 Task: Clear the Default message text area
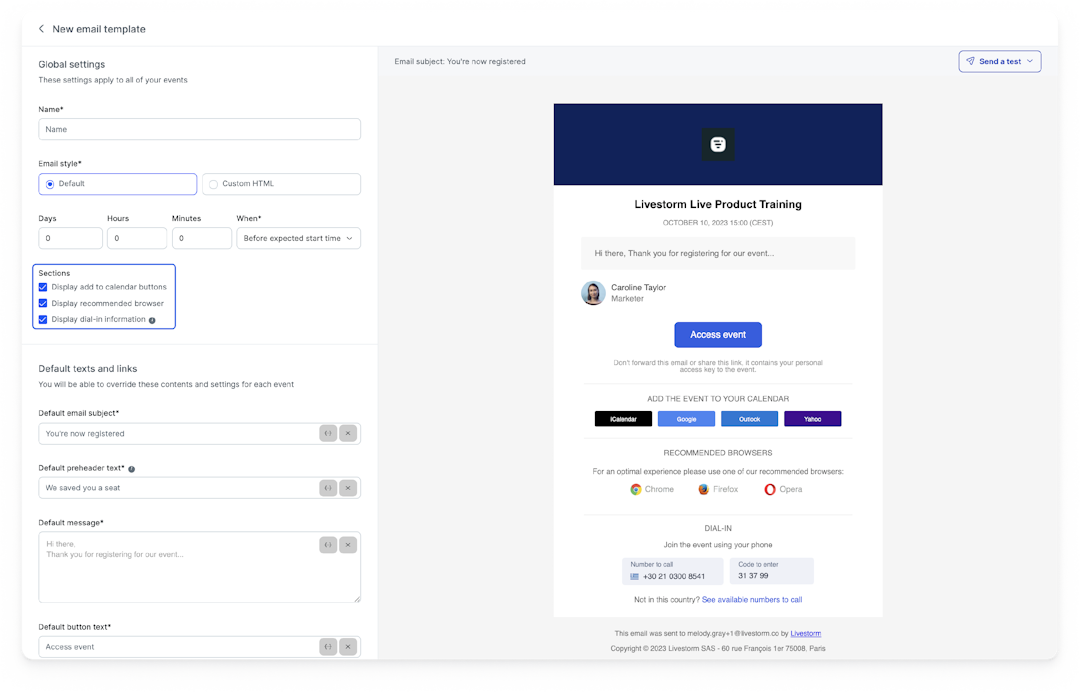tap(348, 545)
